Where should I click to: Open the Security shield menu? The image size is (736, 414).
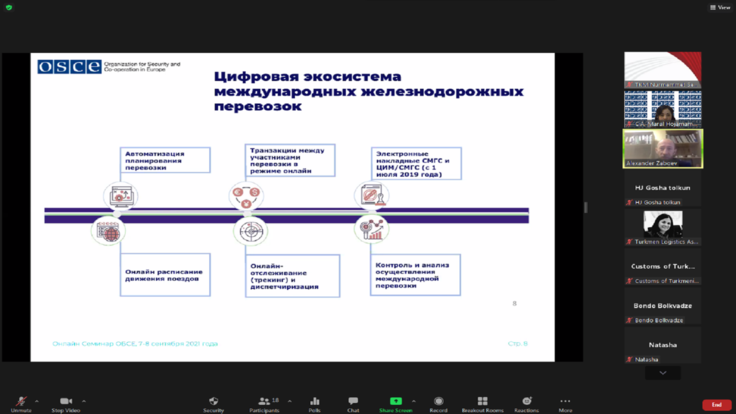click(213, 401)
